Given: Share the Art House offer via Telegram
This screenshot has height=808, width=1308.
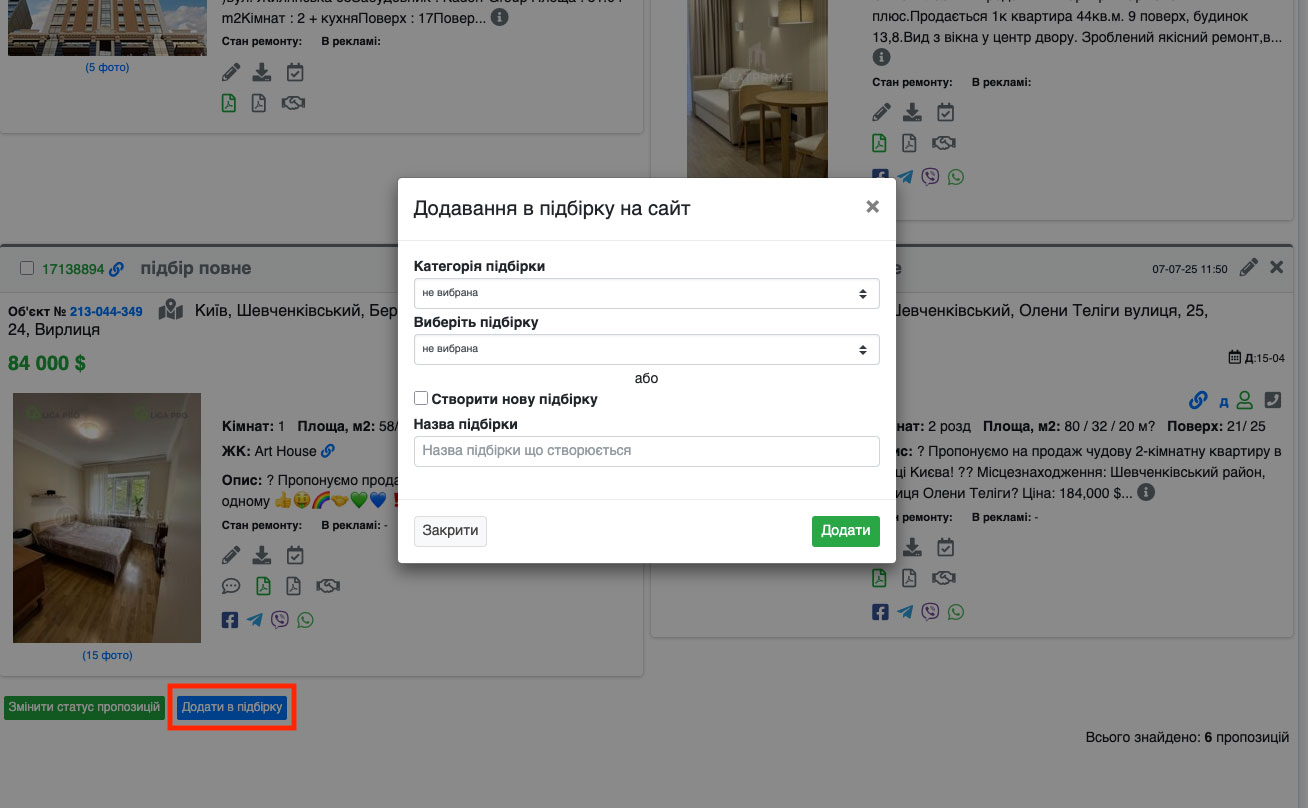Looking at the screenshot, I should click(255, 620).
